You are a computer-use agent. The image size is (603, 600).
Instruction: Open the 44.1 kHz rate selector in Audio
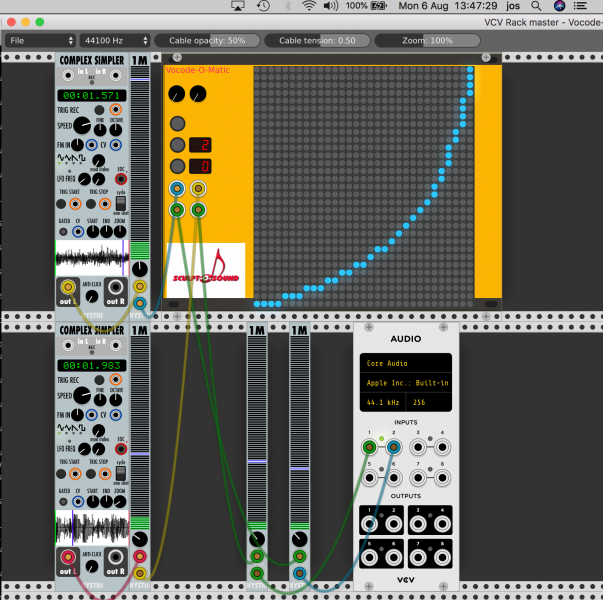click(383, 402)
